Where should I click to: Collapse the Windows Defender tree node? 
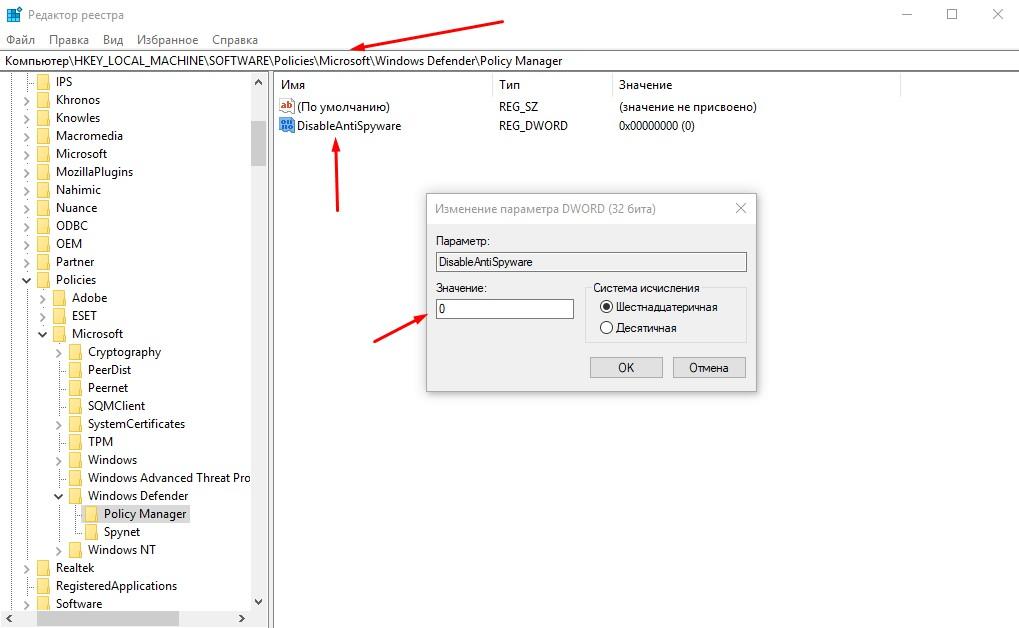[x=58, y=496]
